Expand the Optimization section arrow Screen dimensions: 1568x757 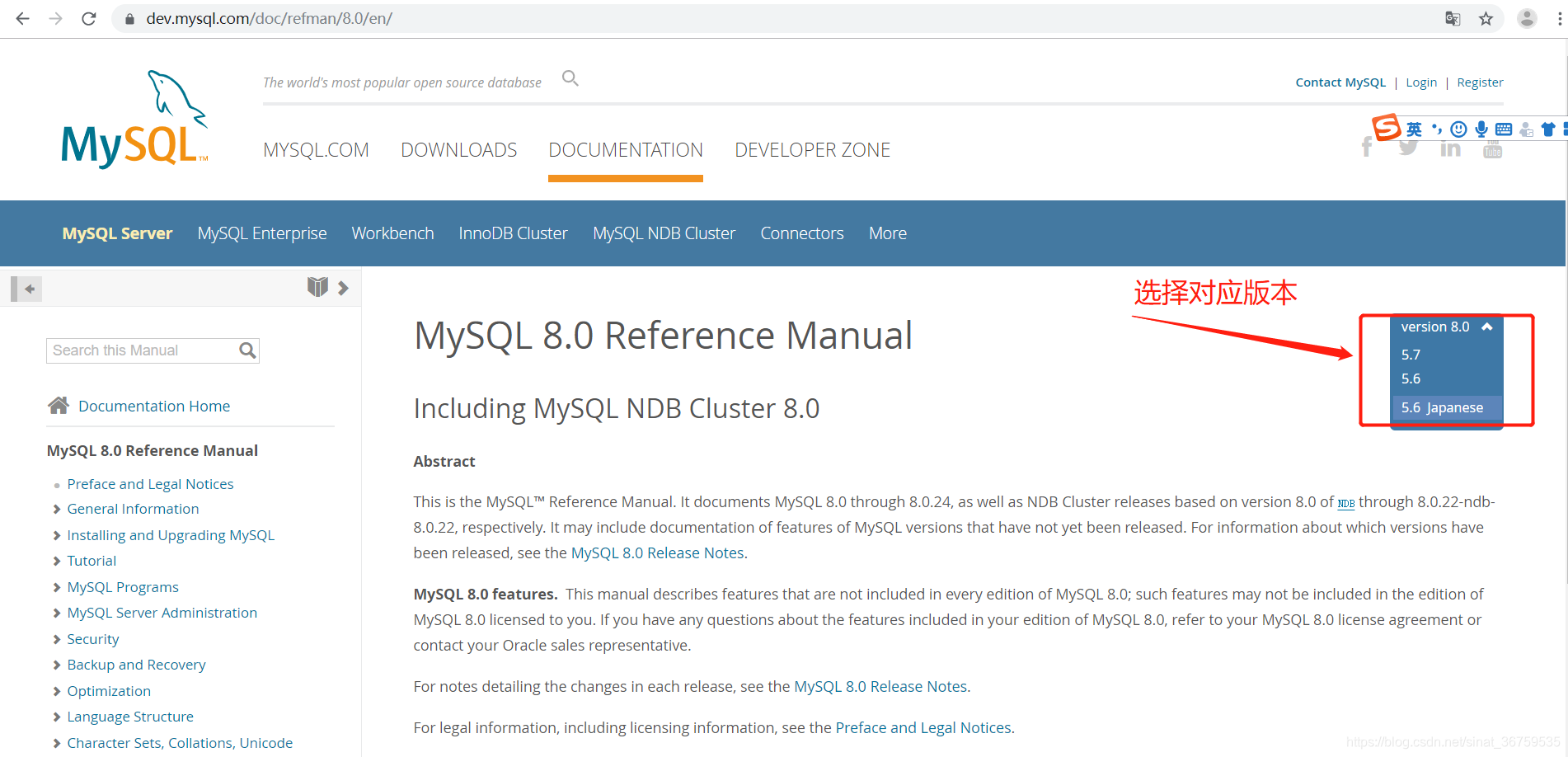pyautogui.click(x=57, y=691)
